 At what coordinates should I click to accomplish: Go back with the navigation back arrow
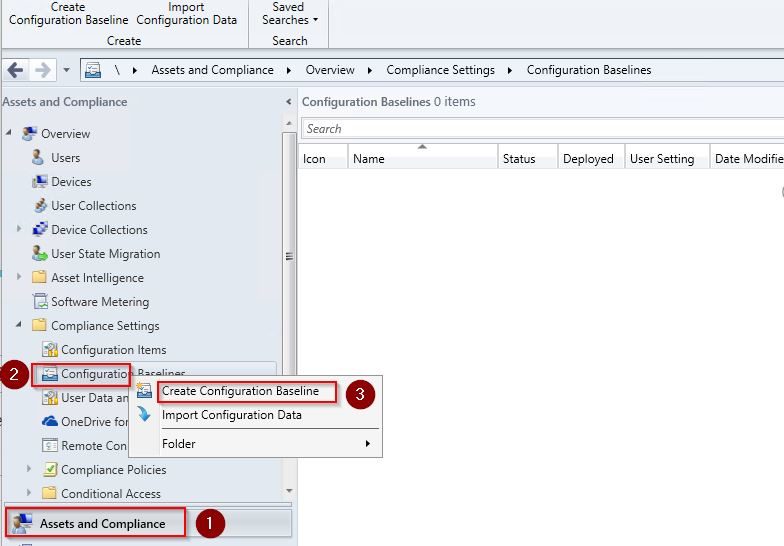point(16,70)
